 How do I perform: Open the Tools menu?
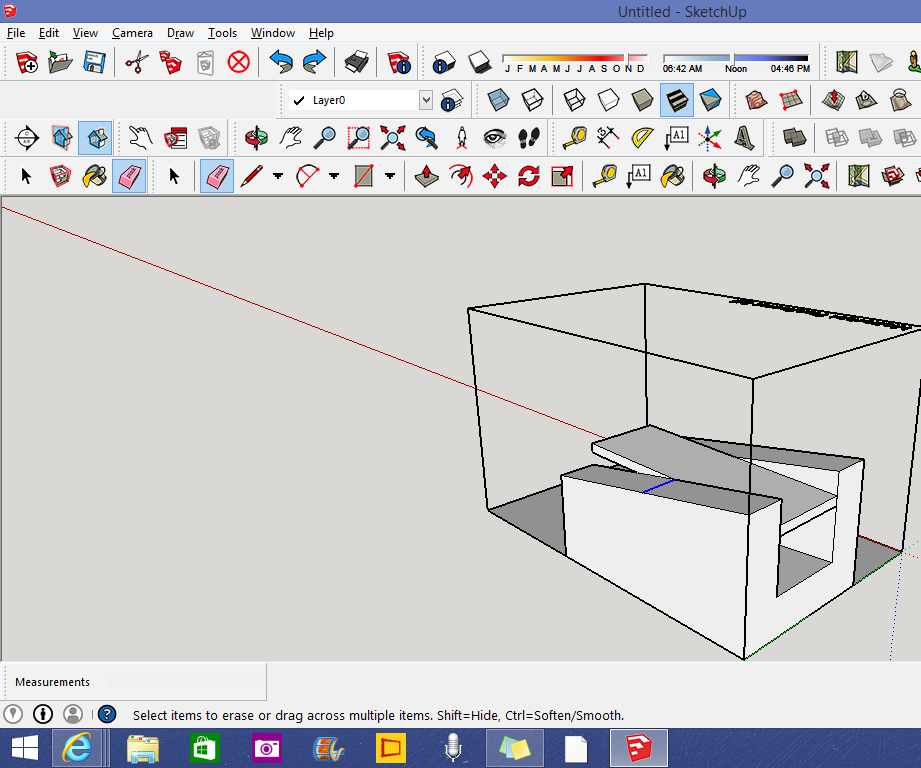[222, 33]
